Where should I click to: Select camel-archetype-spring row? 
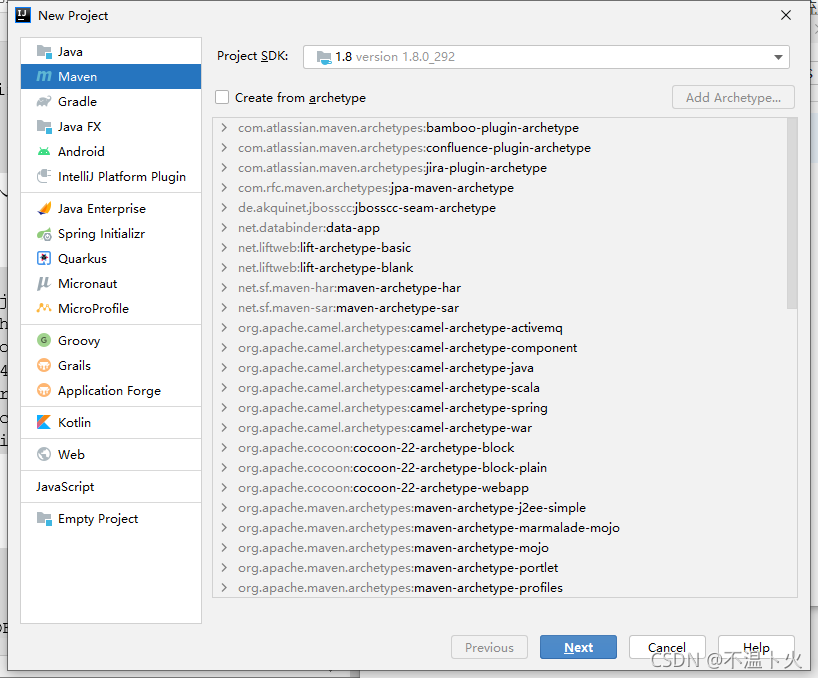click(x=500, y=408)
